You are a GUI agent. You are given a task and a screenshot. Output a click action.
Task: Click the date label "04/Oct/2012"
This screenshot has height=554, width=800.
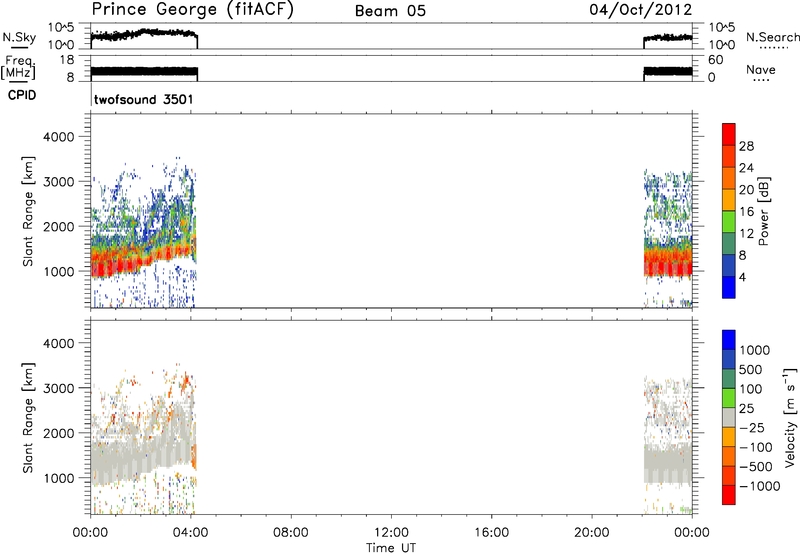pos(641,10)
